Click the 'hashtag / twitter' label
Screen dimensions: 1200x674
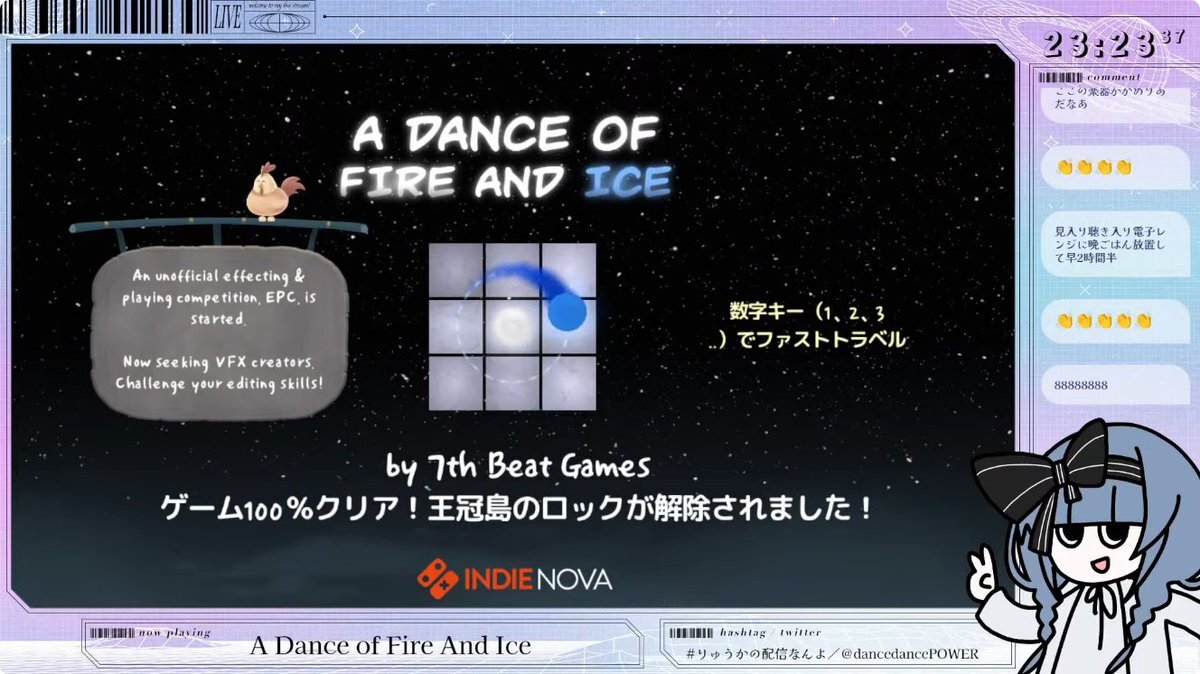(770, 632)
